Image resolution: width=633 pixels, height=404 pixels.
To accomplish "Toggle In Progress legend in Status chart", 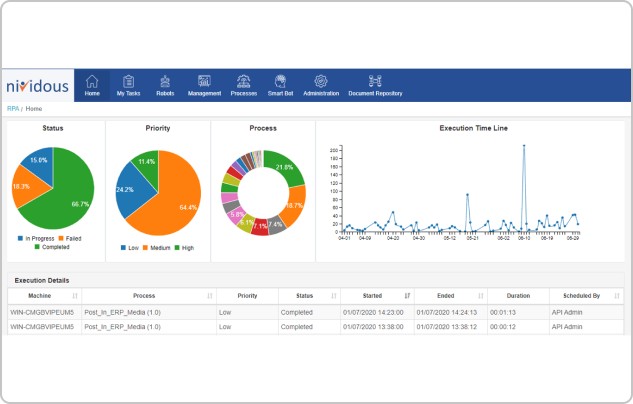I will click(36, 239).
